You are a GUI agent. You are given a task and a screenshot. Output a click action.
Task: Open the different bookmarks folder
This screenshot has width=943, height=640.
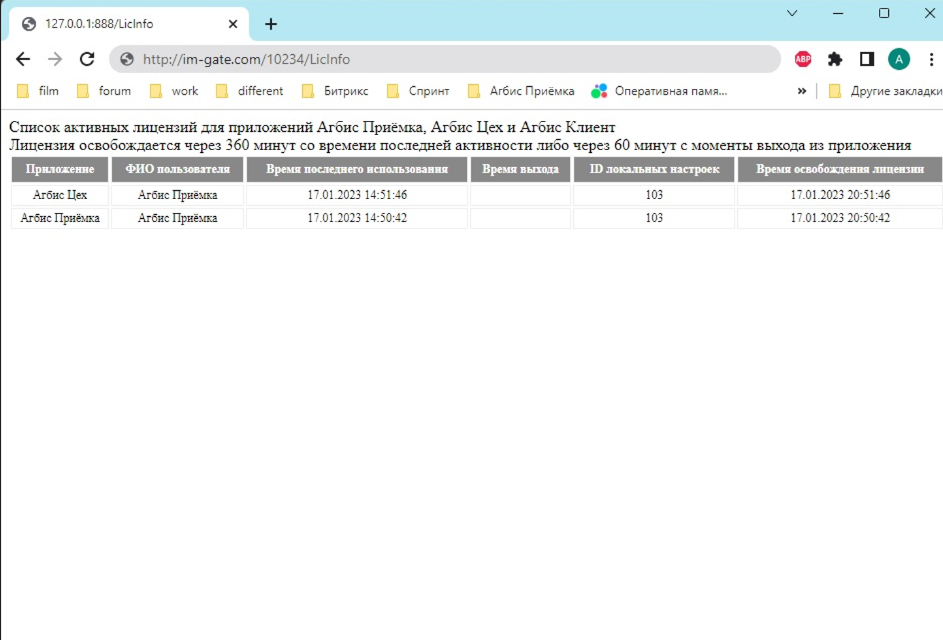coord(249,91)
